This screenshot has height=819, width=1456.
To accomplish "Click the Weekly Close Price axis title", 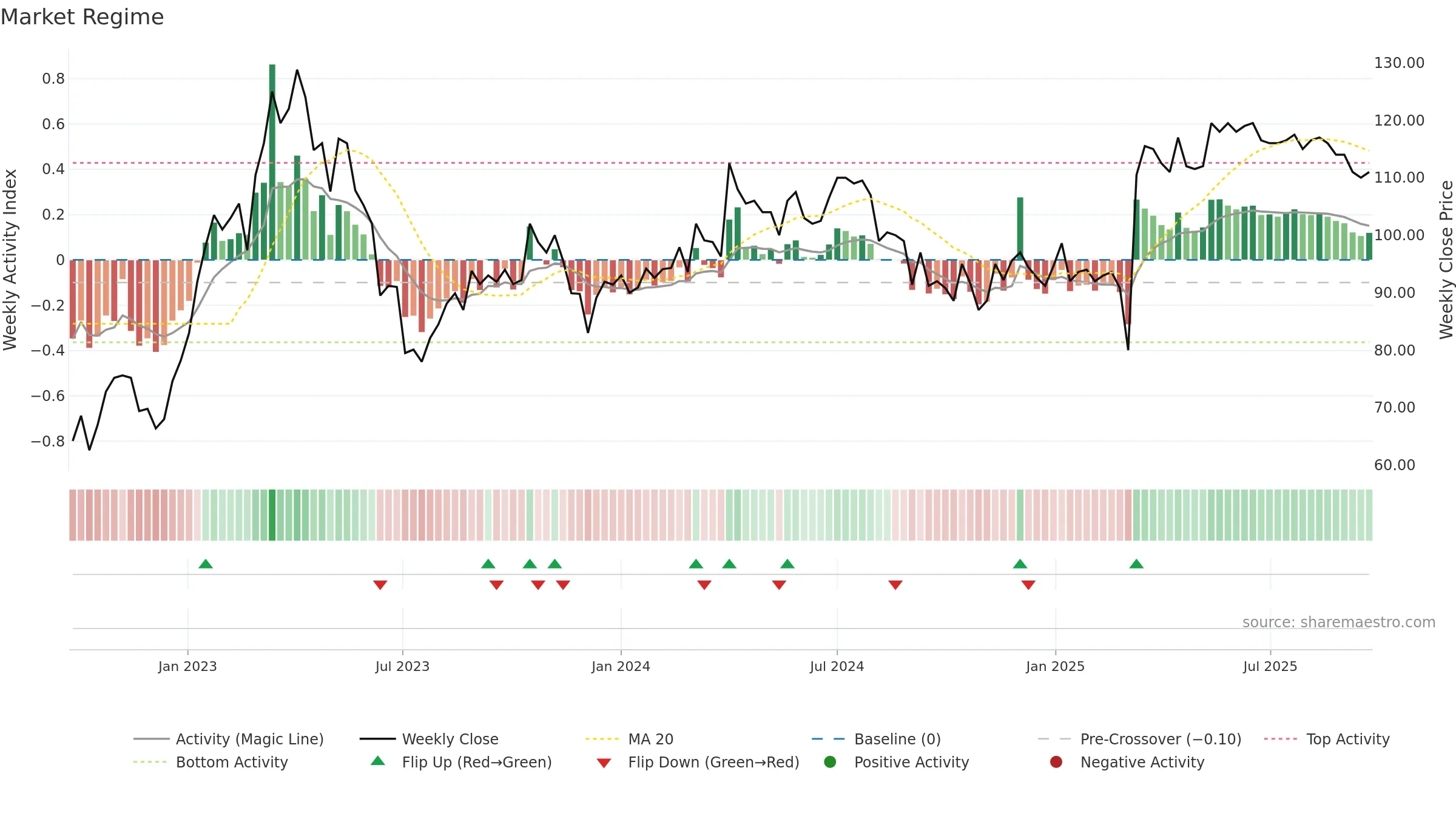I will point(1446,260).
